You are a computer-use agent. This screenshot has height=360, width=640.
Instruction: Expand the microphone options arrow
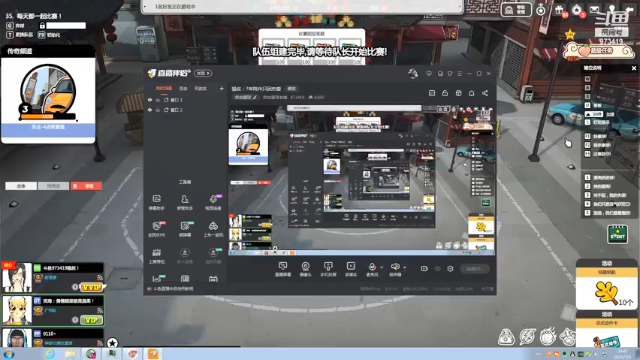tap(382, 268)
